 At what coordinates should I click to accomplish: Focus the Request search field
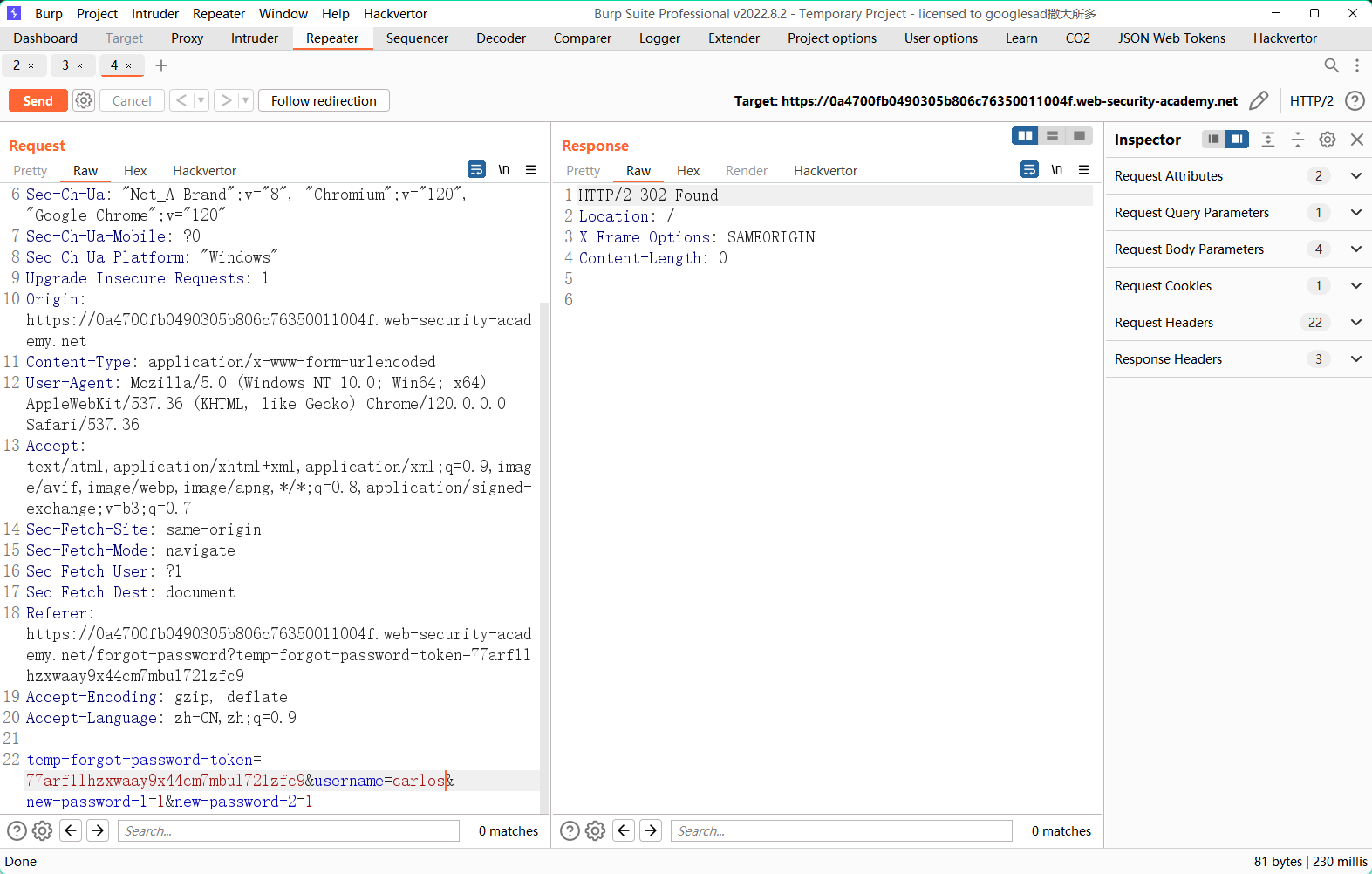pyautogui.click(x=289, y=830)
